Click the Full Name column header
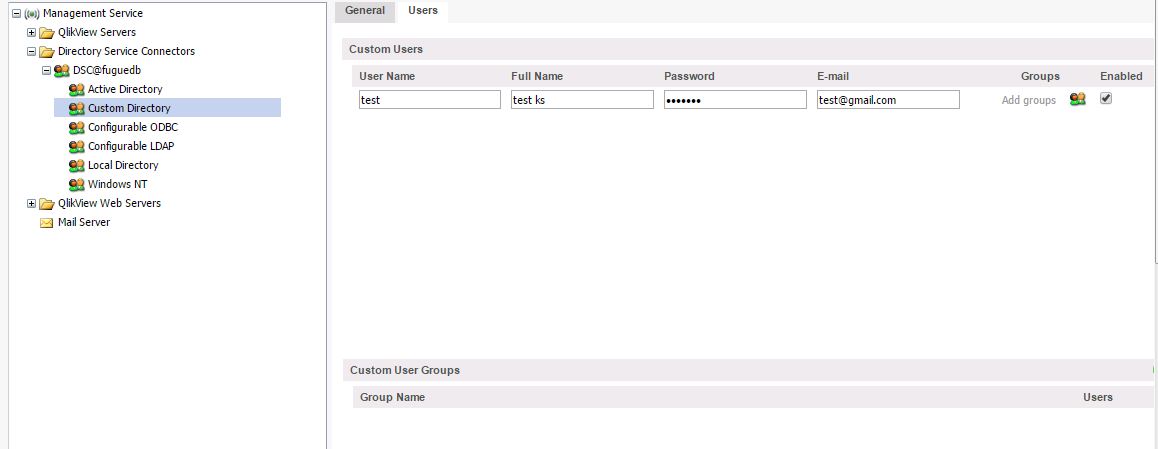The image size is (1158, 449). pyautogui.click(x=537, y=76)
